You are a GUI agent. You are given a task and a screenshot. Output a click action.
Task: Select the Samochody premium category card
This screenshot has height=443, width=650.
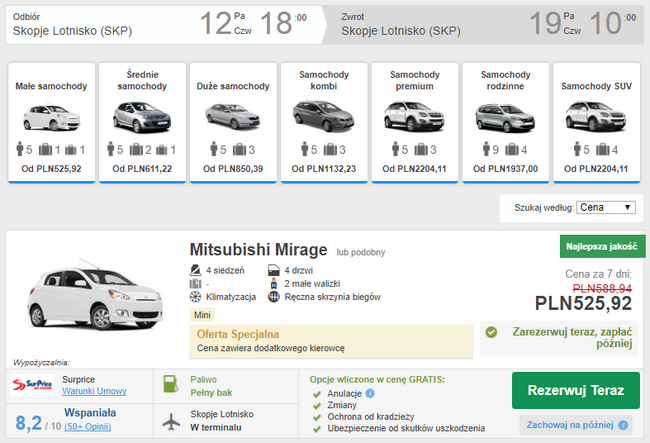pos(415,123)
